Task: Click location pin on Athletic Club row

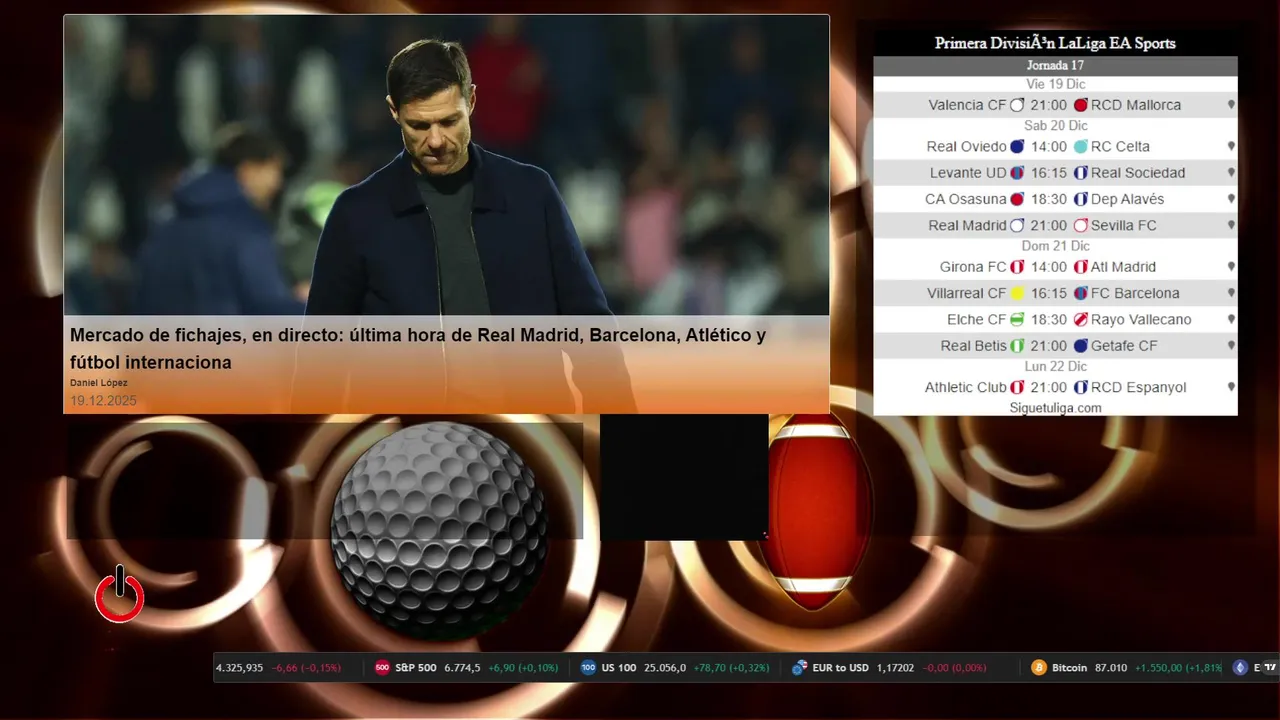Action: (1231, 387)
